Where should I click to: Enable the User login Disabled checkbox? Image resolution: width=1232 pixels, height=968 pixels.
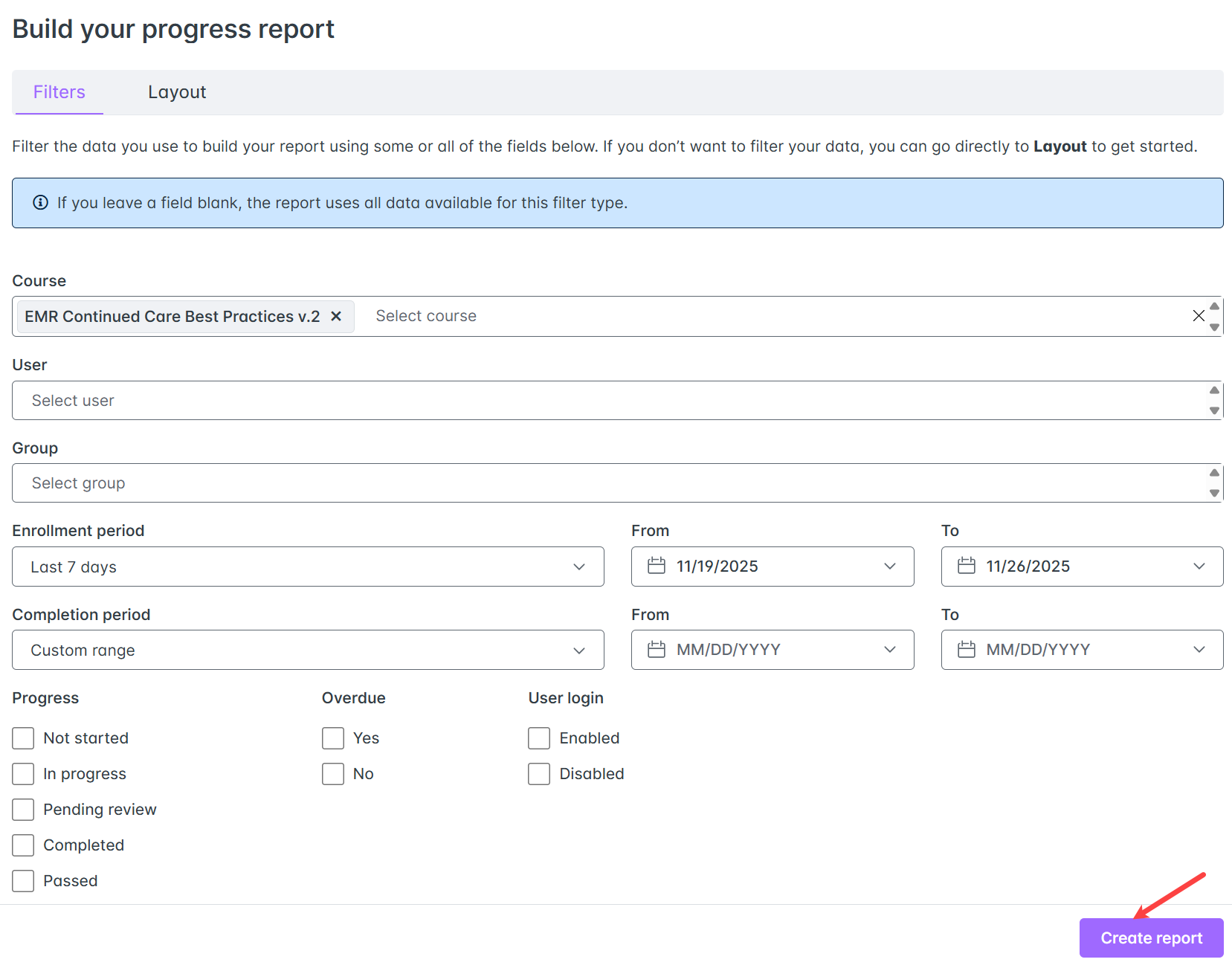click(x=539, y=774)
